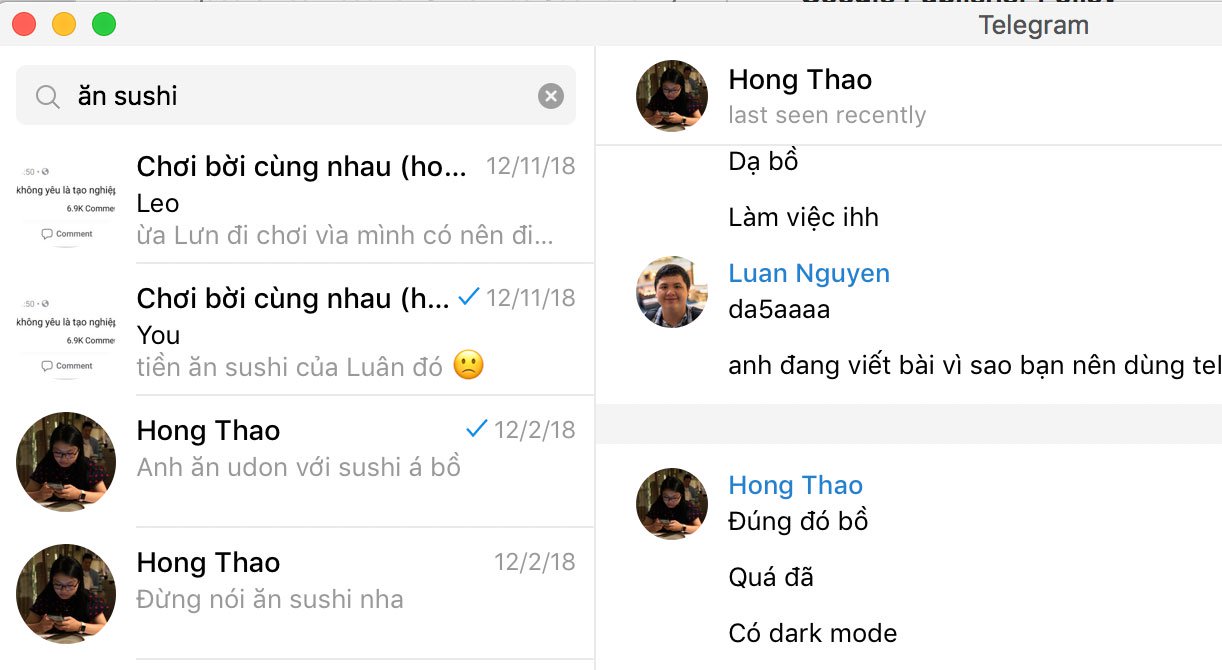
Task: Click the blue read checkmark beside 12/2/18
Action: pyautogui.click(x=476, y=430)
